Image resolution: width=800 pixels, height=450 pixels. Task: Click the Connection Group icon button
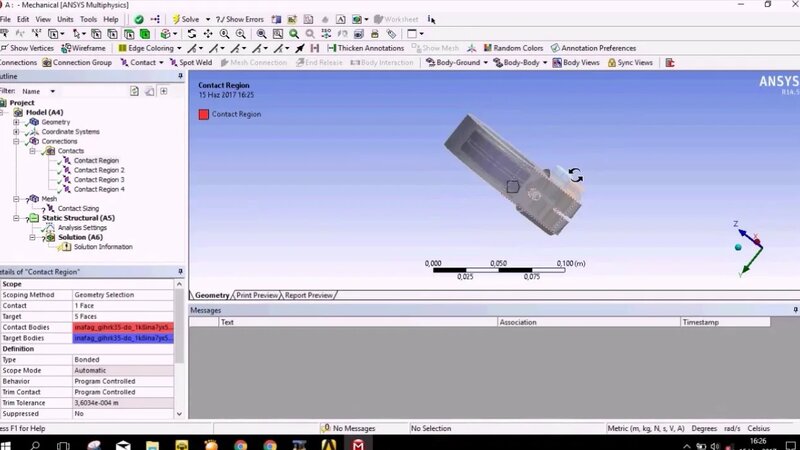(77, 62)
